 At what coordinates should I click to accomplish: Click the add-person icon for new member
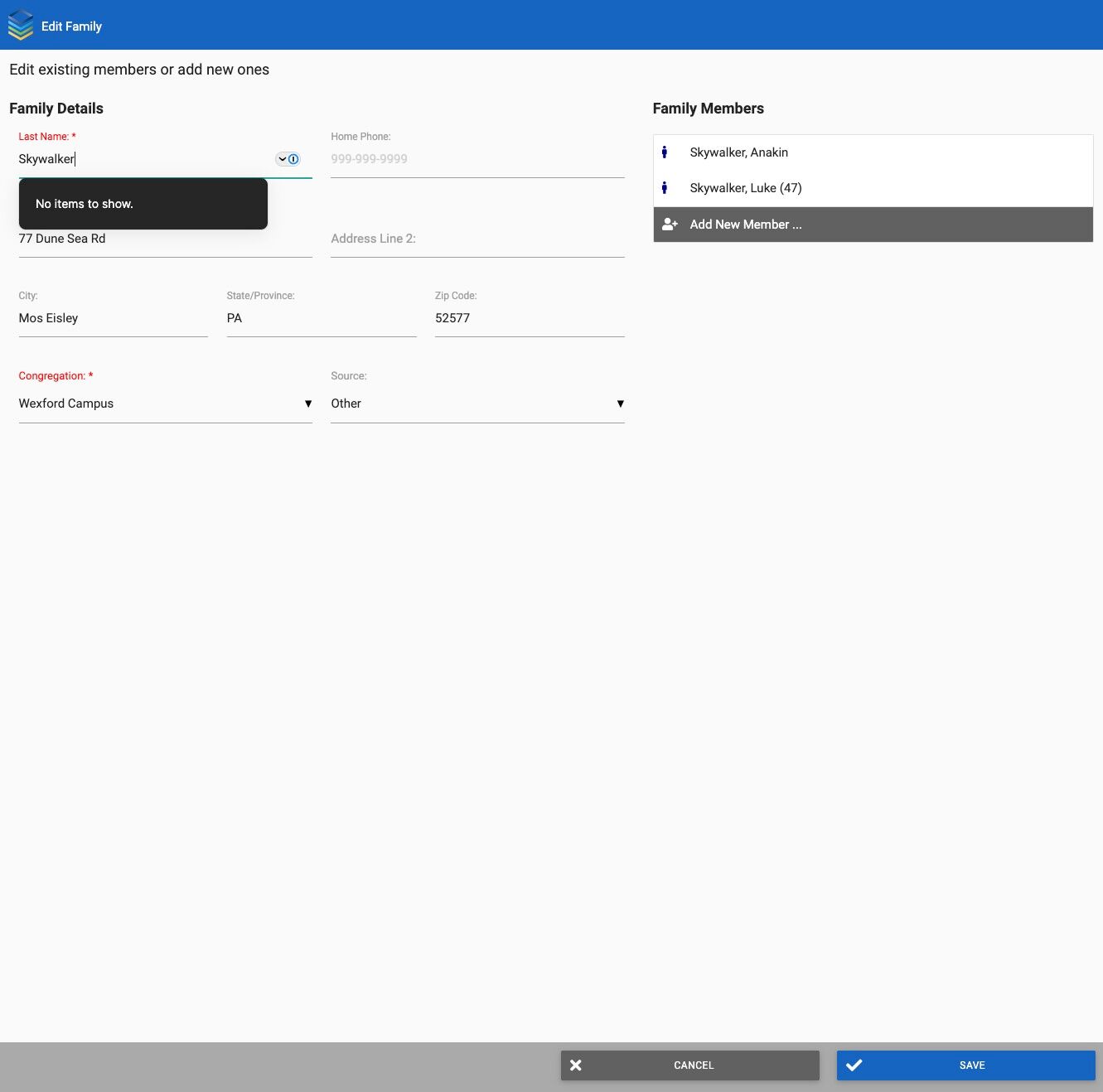pos(670,225)
